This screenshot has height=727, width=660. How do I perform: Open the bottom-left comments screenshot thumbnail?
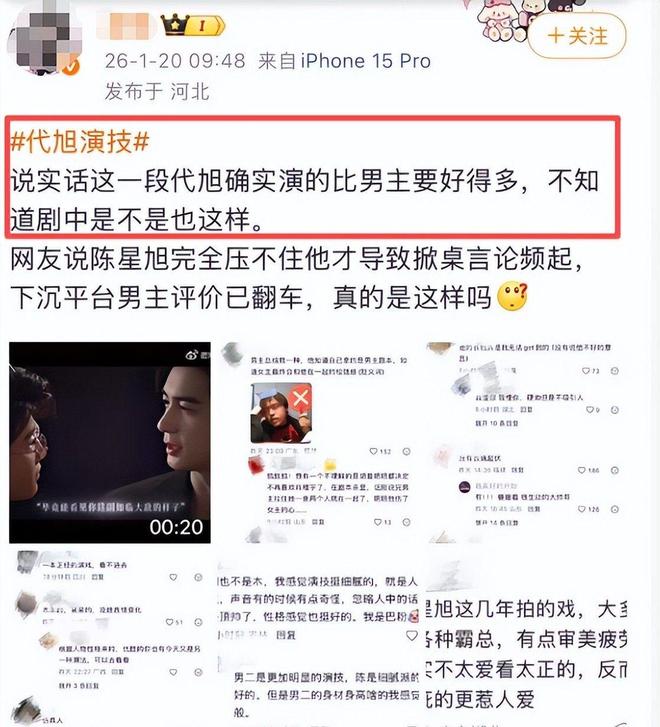110,638
